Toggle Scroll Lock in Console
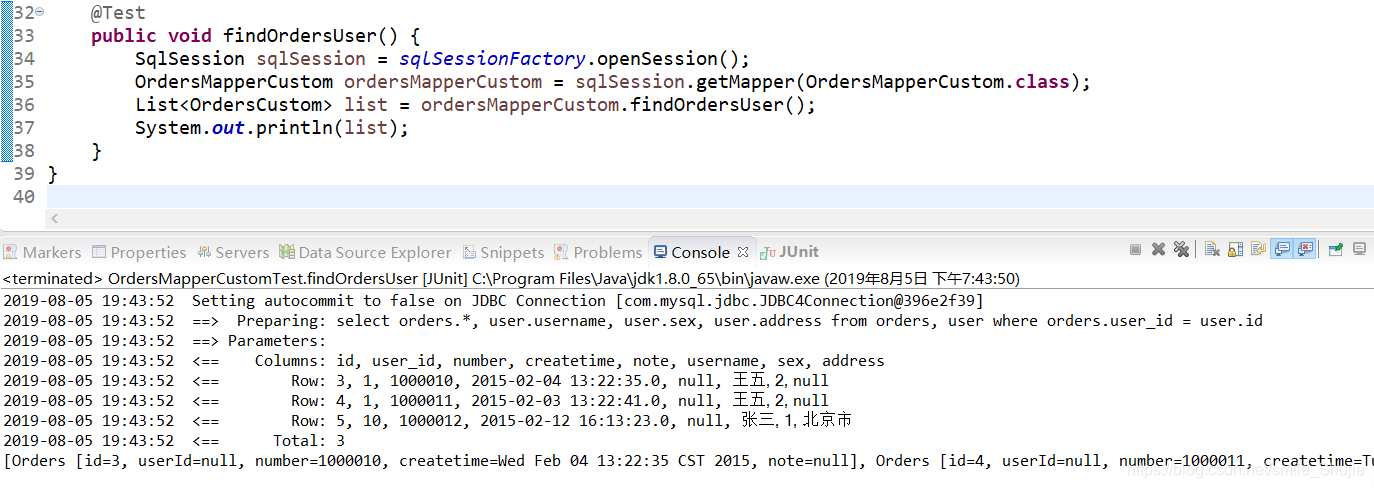This screenshot has height=488, width=1374. pyautogui.click(x=1235, y=249)
